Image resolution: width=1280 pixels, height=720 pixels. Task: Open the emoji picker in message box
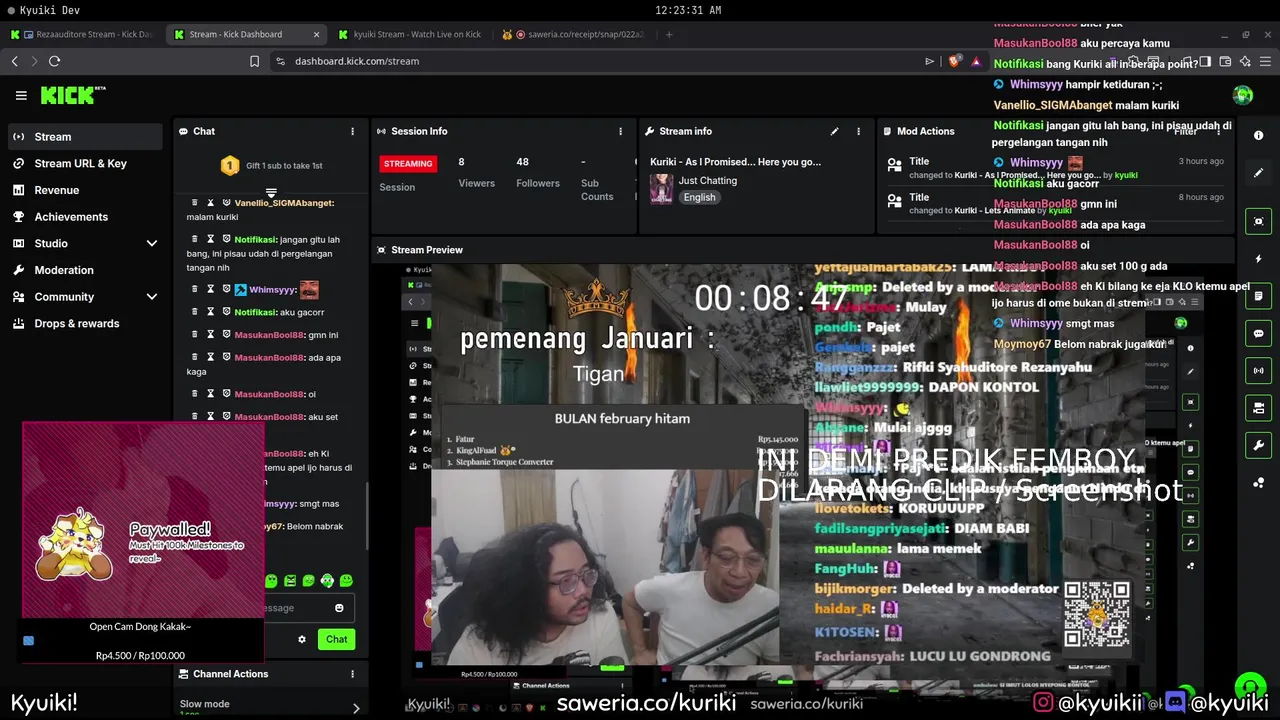click(339, 608)
